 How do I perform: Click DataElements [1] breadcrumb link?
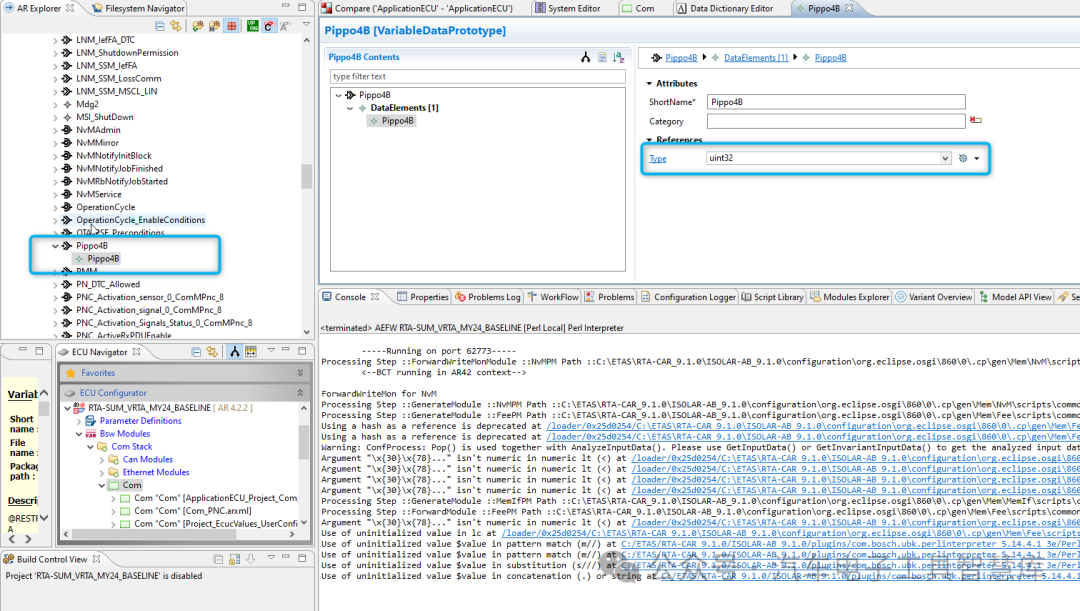(756, 58)
